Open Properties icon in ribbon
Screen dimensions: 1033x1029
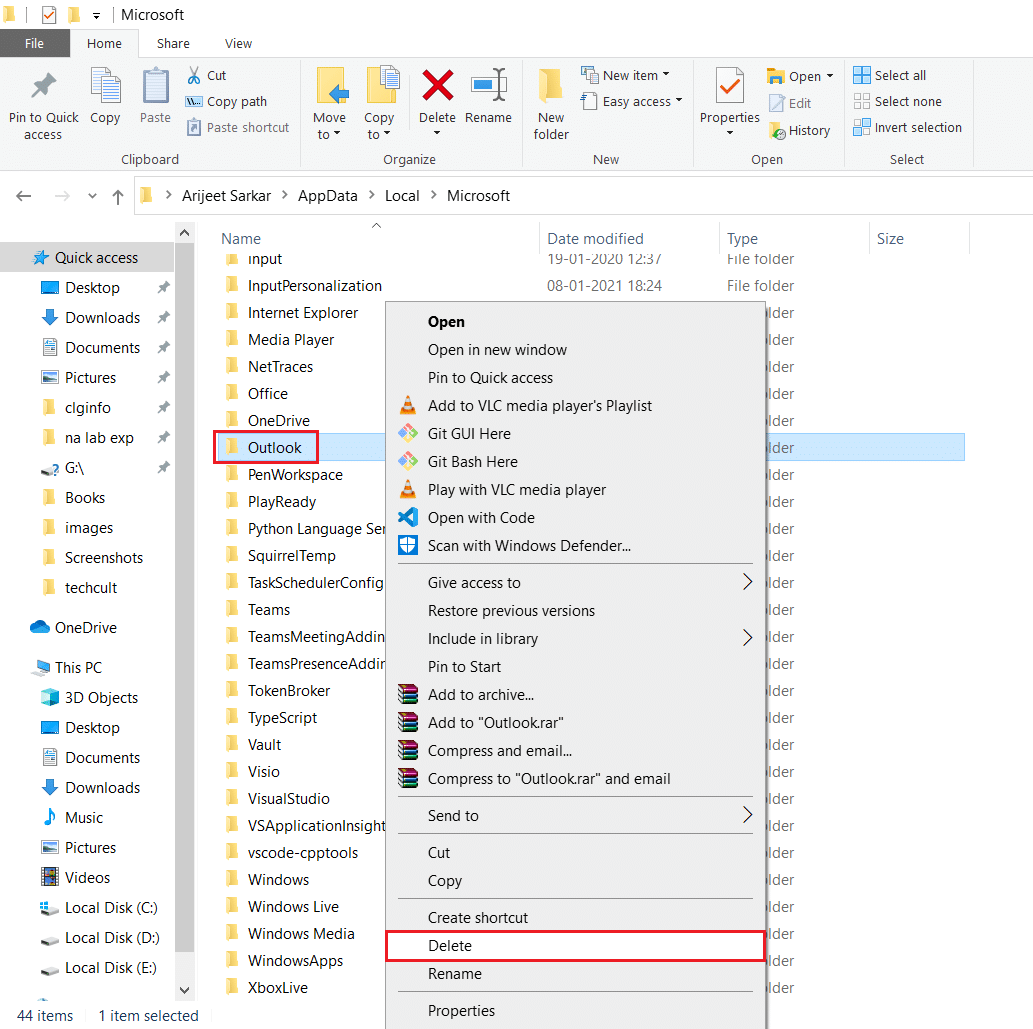coord(729,90)
